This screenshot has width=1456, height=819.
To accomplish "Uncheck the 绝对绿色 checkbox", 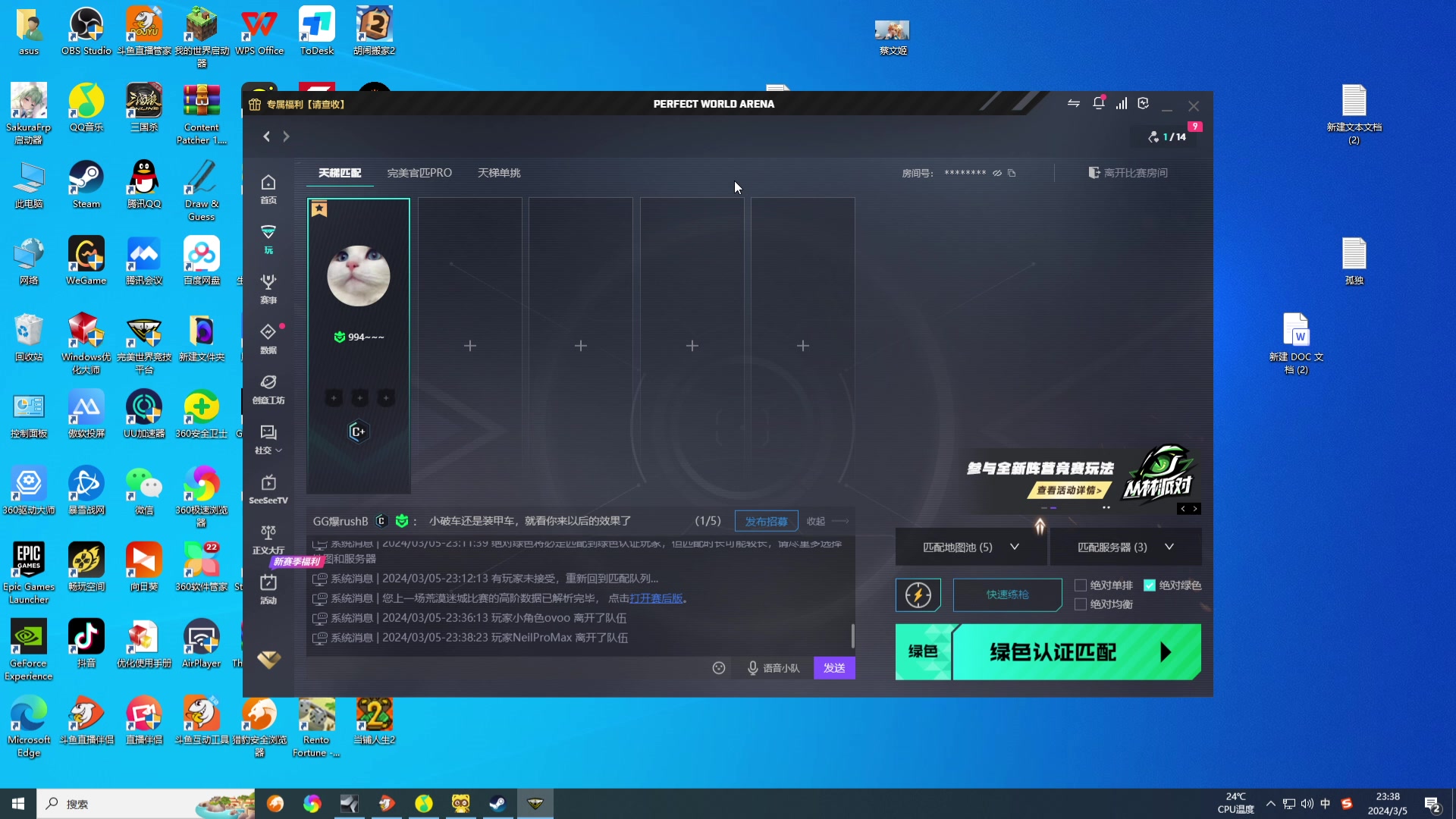I will coord(1150,585).
